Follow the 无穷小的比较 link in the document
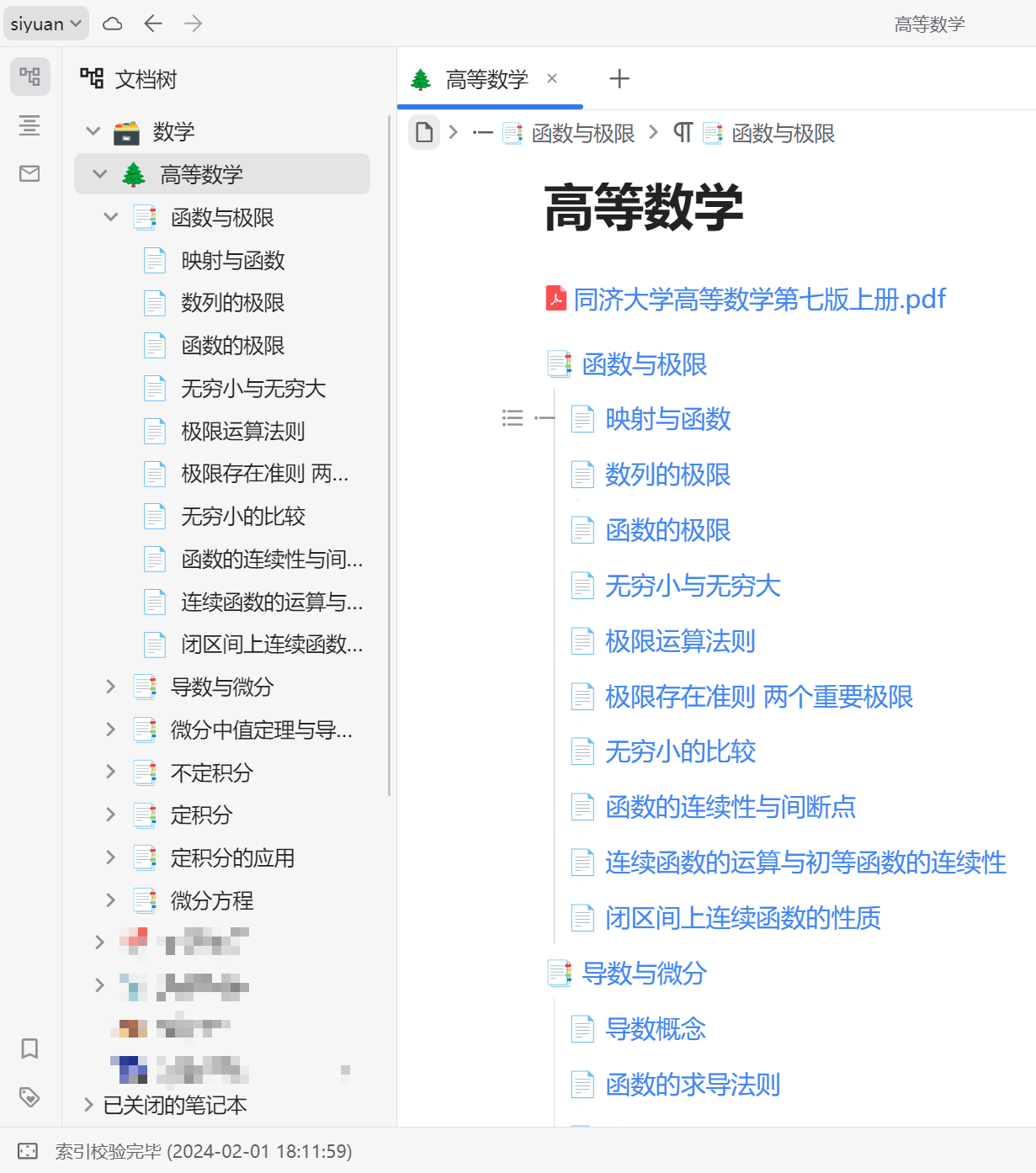The width and height of the screenshot is (1036, 1173). click(x=678, y=751)
